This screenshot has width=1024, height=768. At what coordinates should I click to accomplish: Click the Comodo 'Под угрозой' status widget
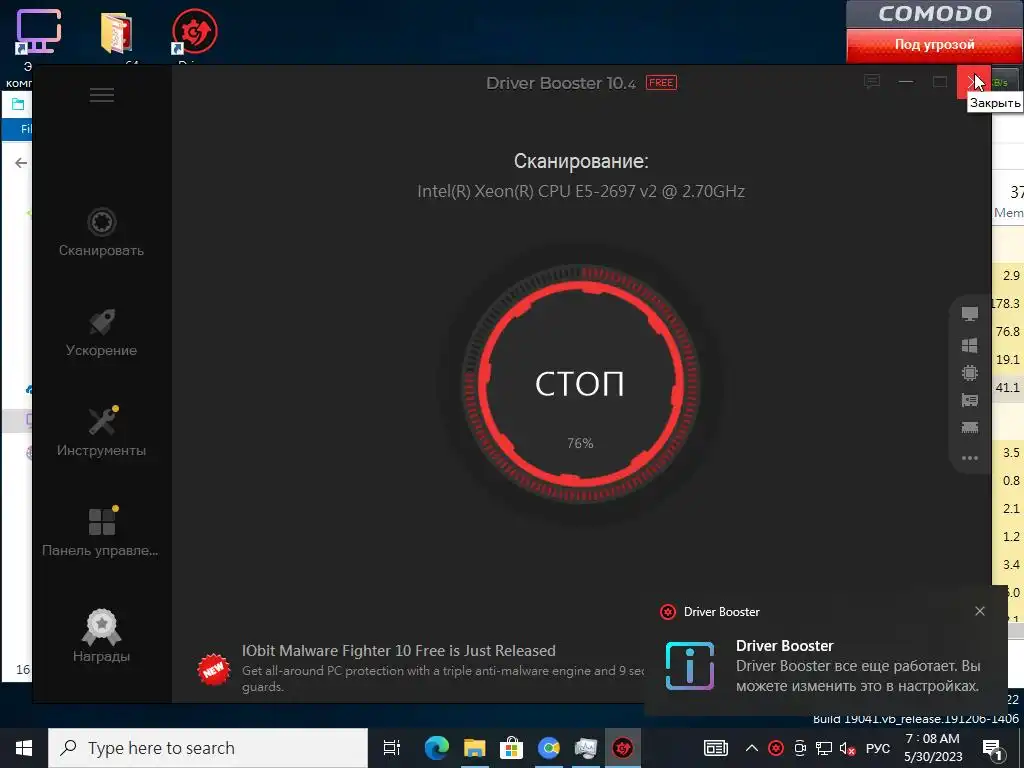935,45
